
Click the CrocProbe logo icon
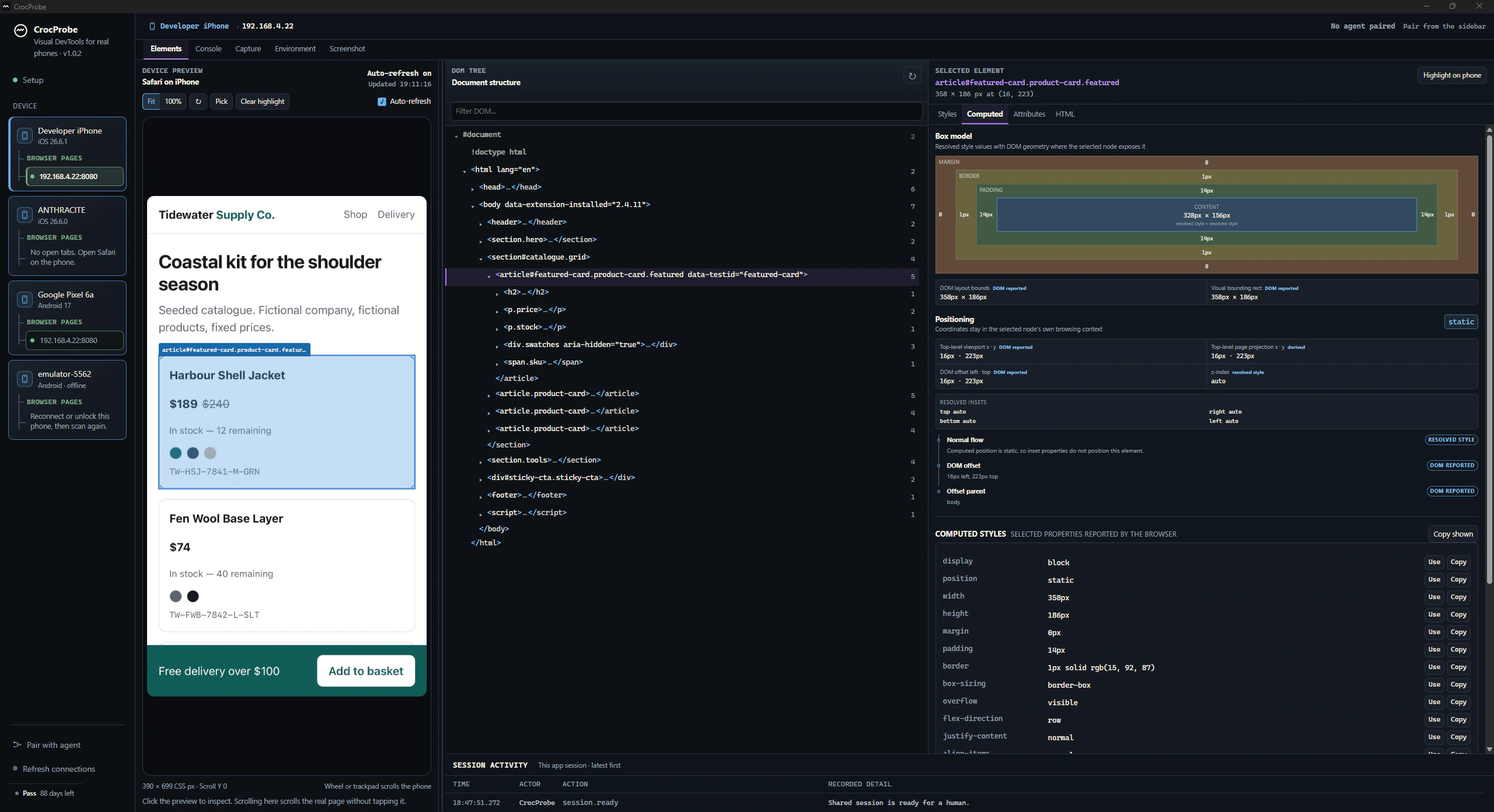[x=20, y=30]
